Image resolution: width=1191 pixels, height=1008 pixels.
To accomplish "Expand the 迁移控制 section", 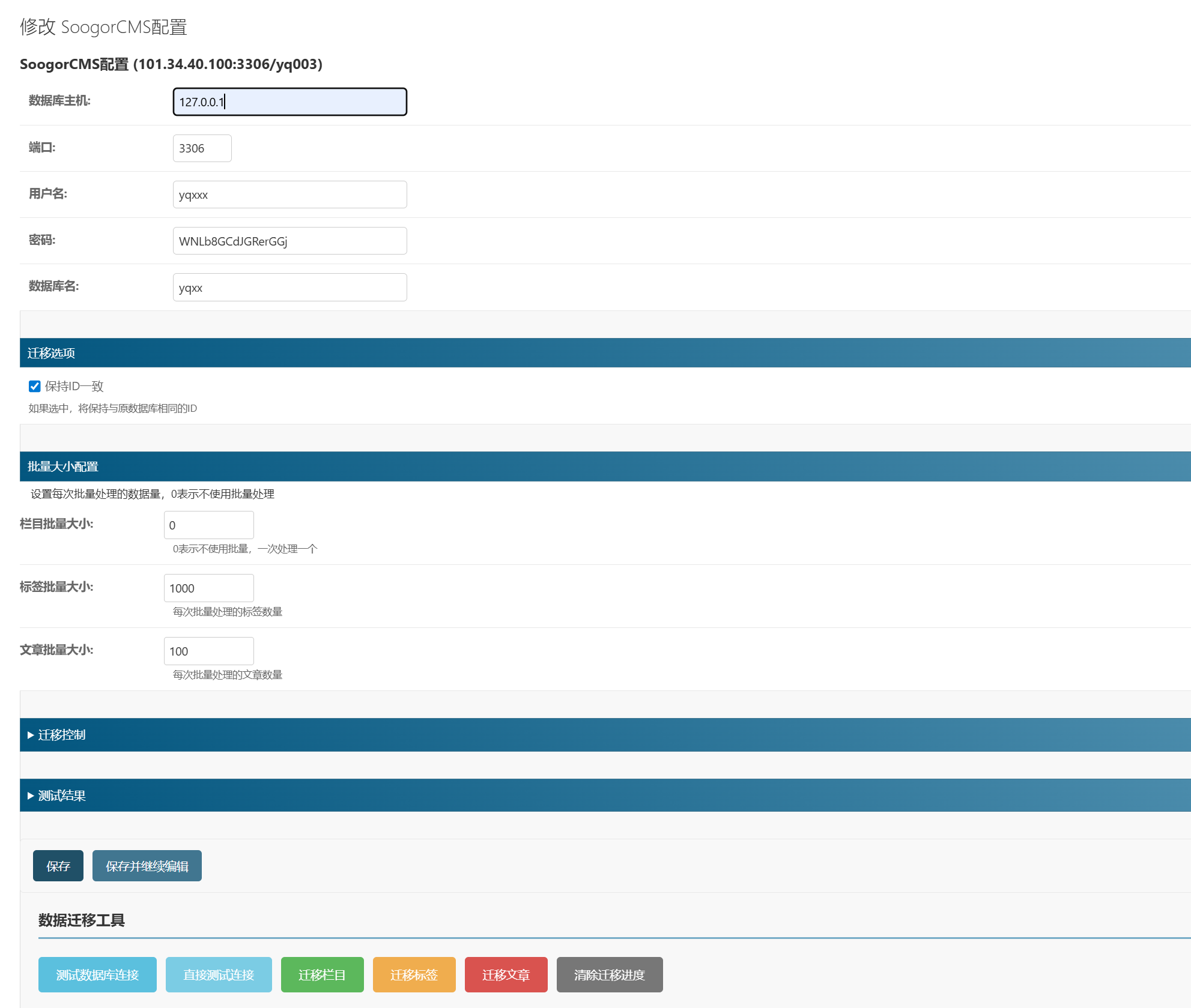I will (61, 735).
